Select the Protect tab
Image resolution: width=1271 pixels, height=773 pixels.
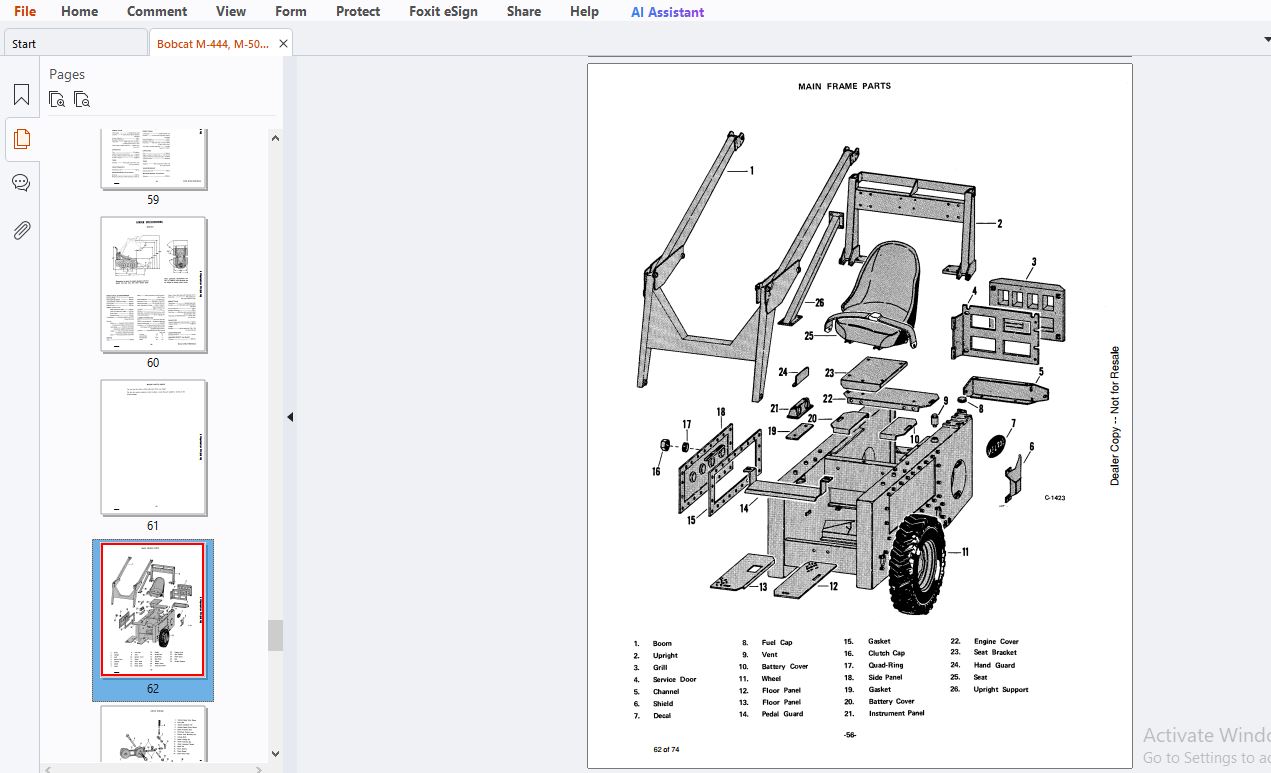(x=358, y=11)
